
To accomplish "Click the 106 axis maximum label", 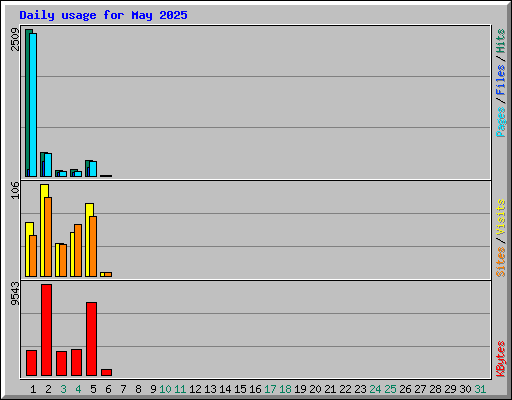I will (x=15, y=190).
